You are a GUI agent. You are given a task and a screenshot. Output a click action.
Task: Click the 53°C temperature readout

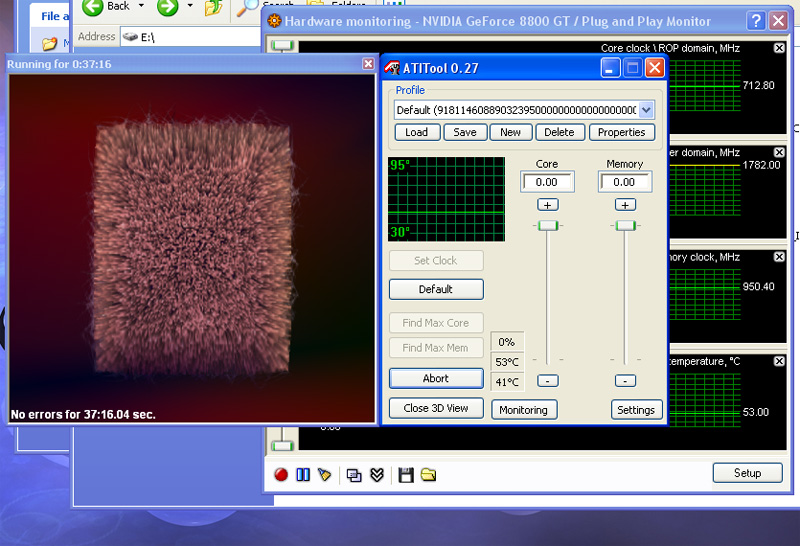click(507, 362)
